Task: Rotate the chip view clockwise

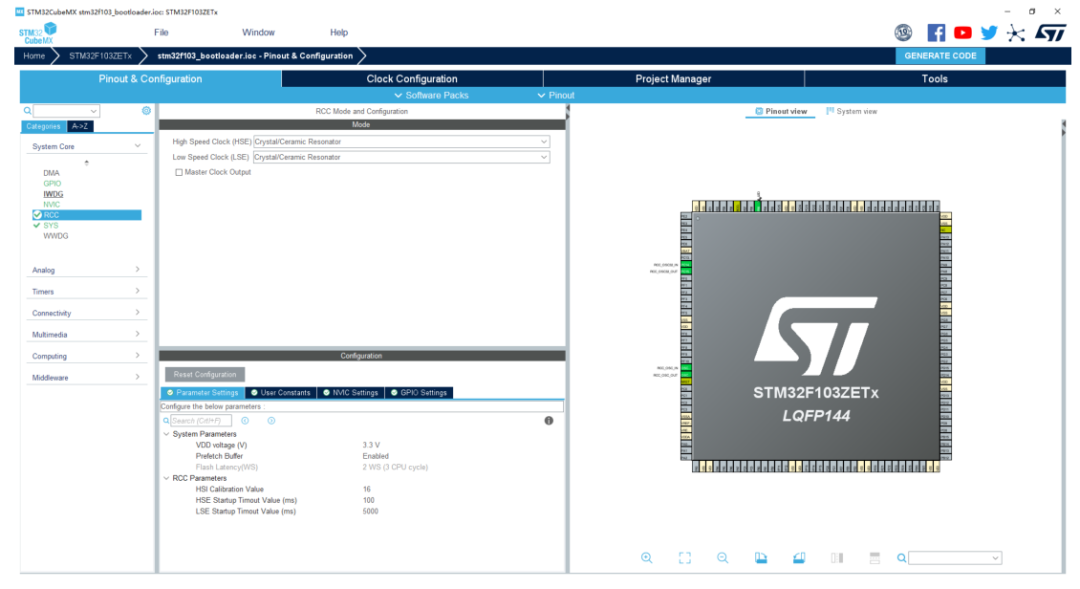Action: (760, 558)
